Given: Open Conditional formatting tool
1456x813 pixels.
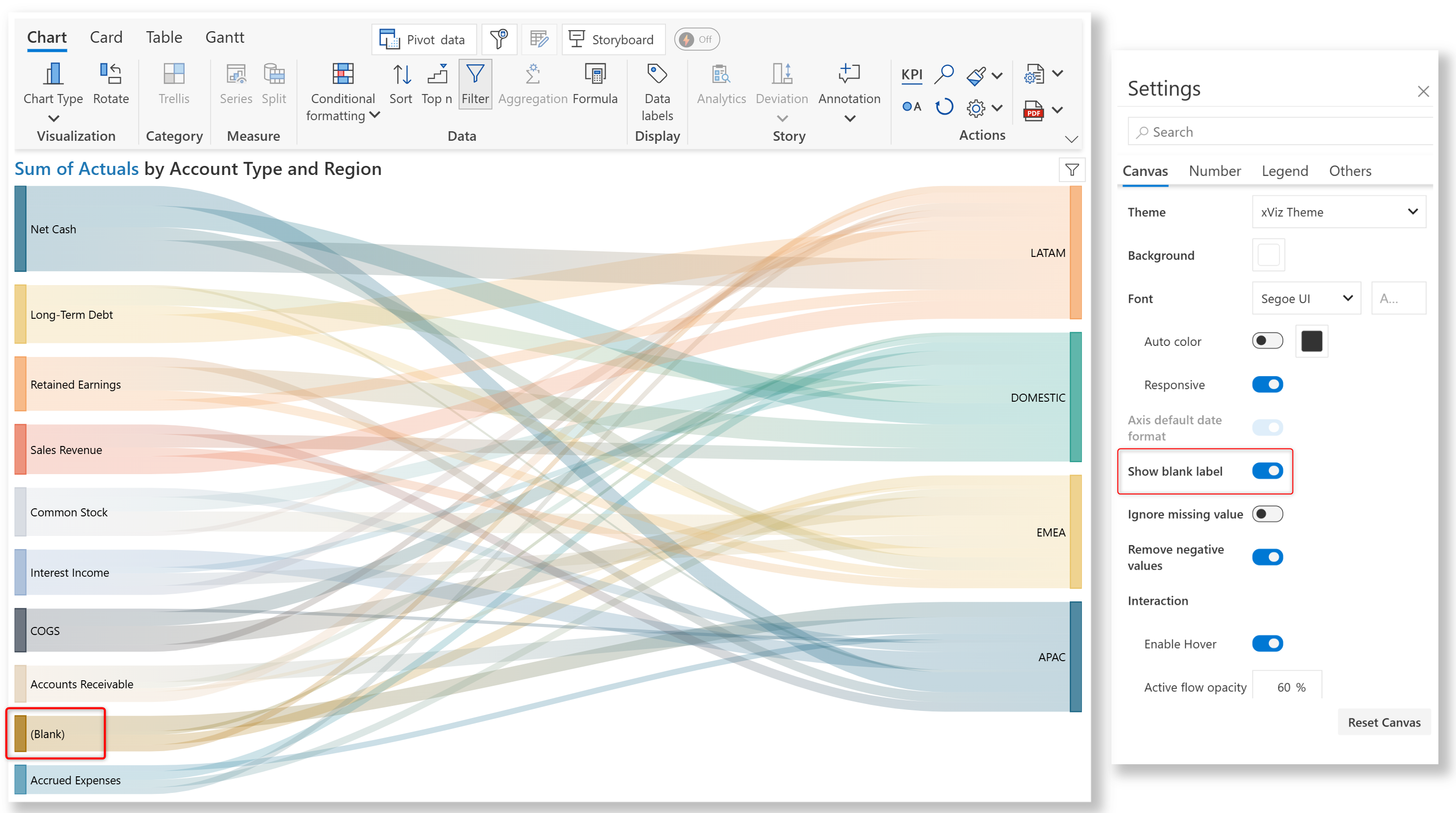Looking at the screenshot, I should (x=342, y=75).
